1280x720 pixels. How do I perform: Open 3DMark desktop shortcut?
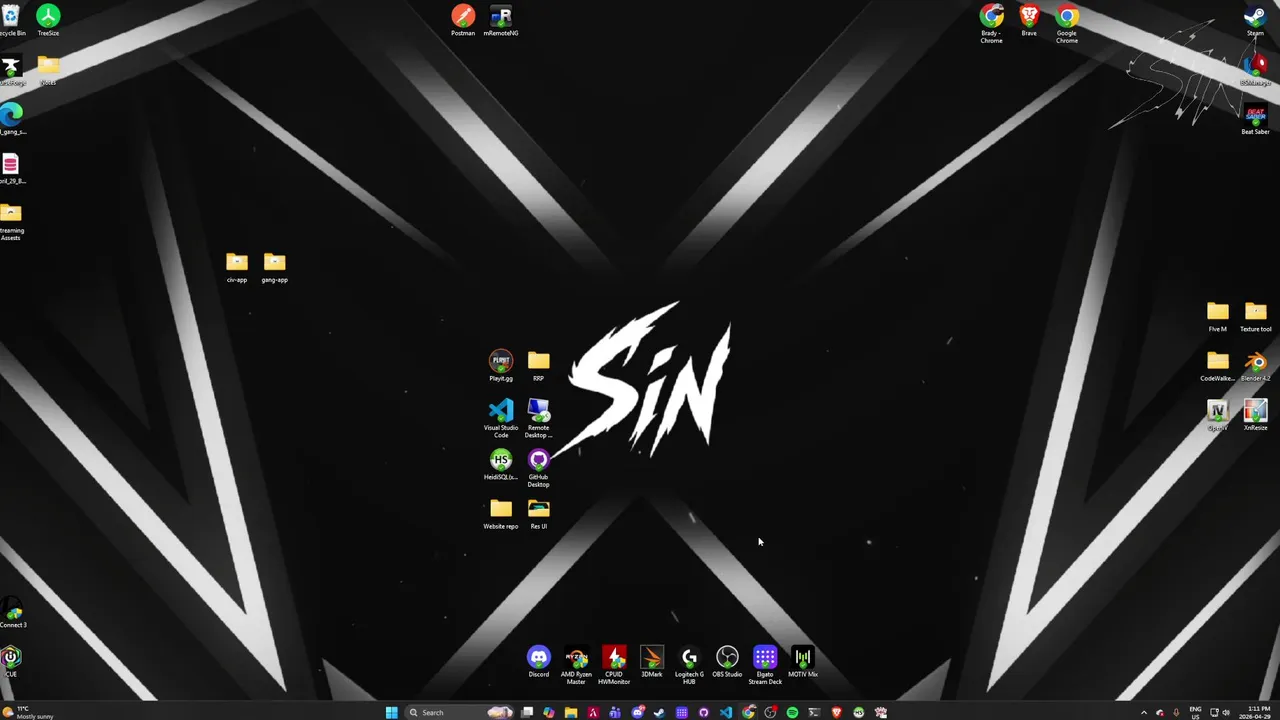(652, 662)
